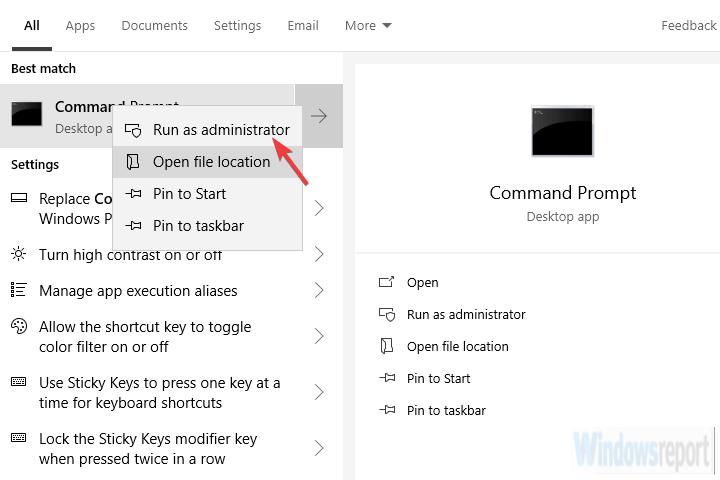
Task: Click Run as administrator in preview pane
Action: [x=466, y=315]
